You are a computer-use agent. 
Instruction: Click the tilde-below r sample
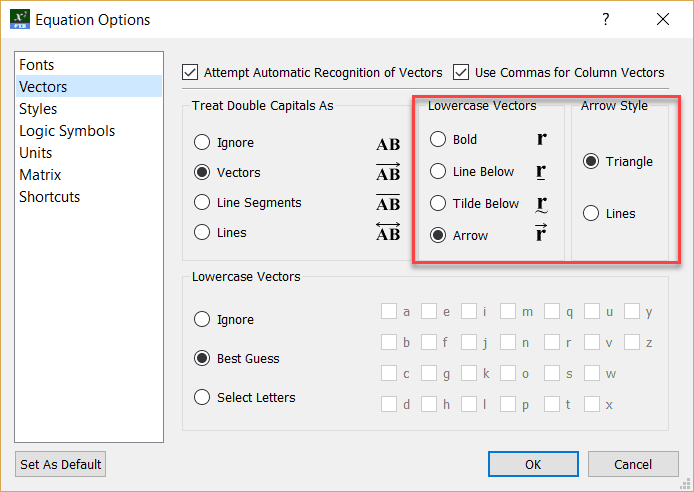(542, 204)
